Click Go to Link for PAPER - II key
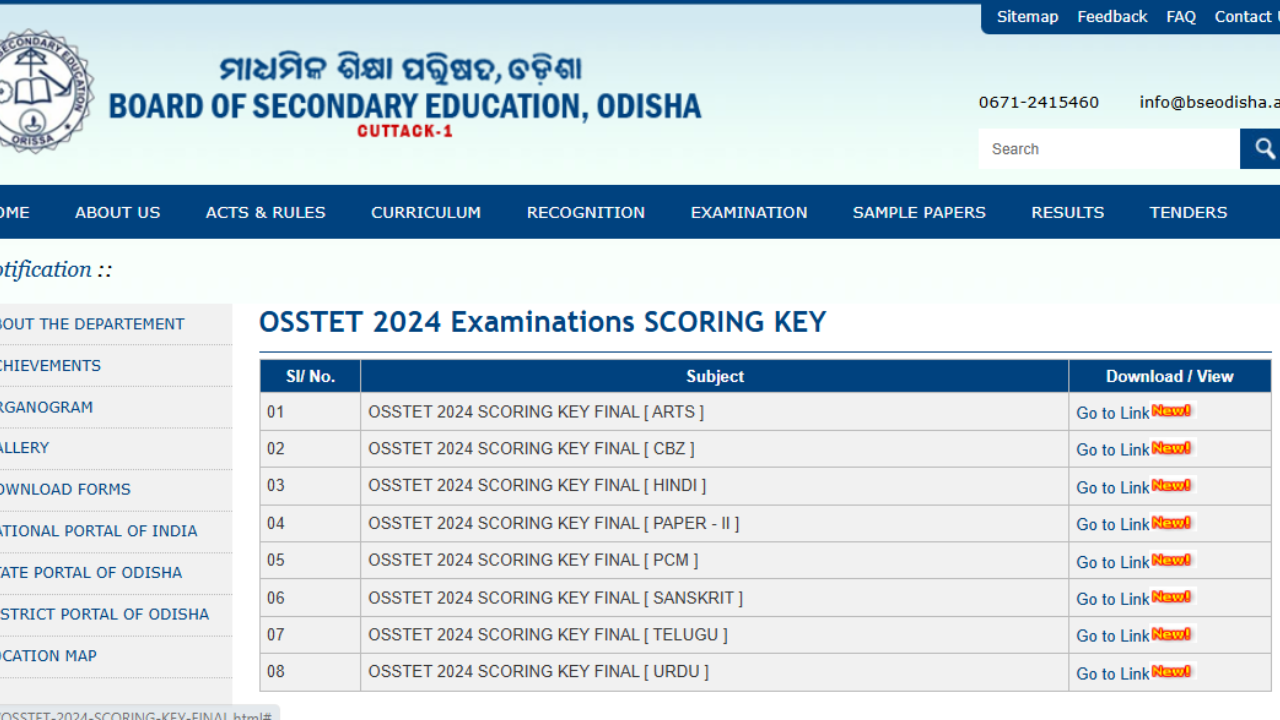Image resolution: width=1280 pixels, height=720 pixels. tap(1112, 524)
